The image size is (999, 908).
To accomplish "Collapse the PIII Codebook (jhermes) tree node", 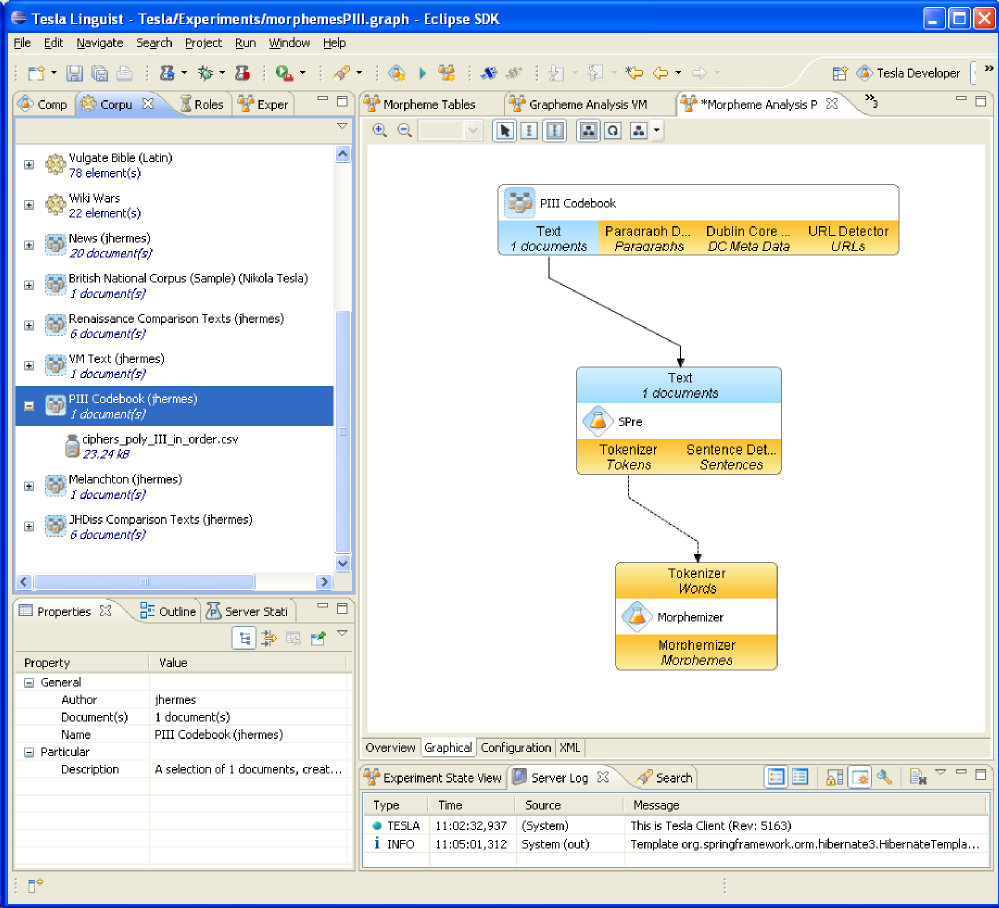I will [29, 406].
